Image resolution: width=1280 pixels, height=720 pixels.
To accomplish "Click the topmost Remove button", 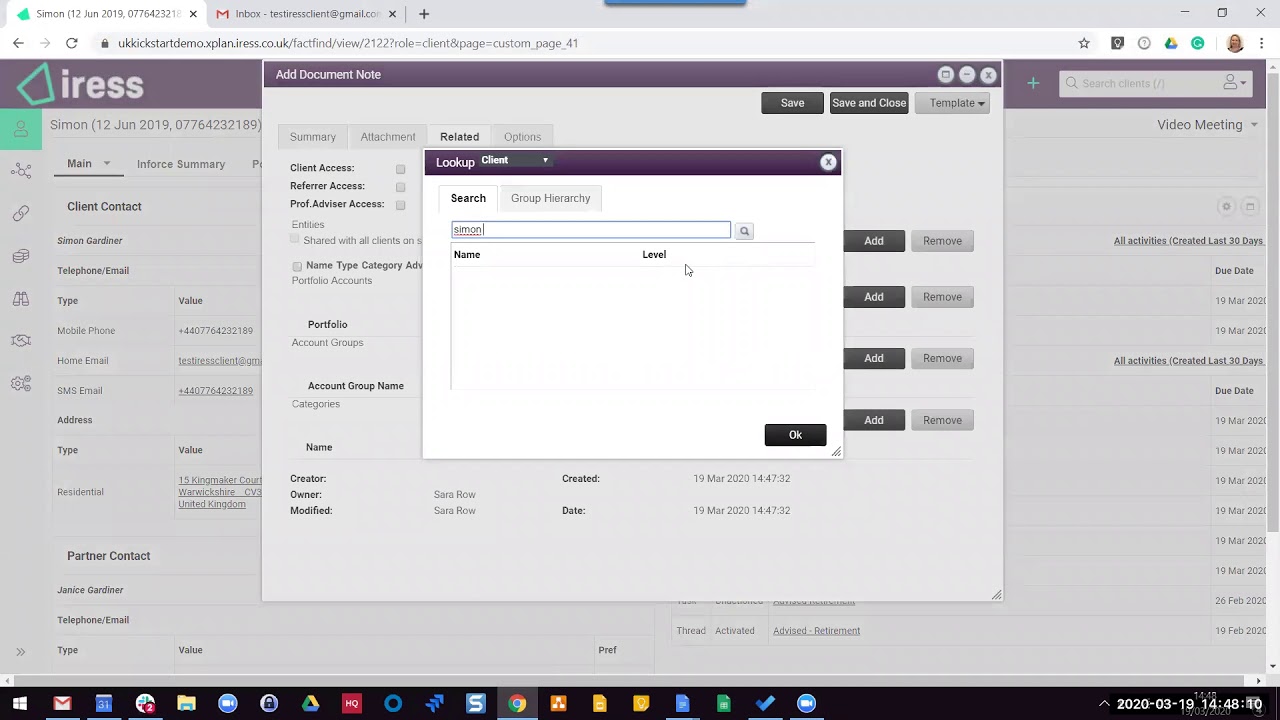I will [x=942, y=241].
